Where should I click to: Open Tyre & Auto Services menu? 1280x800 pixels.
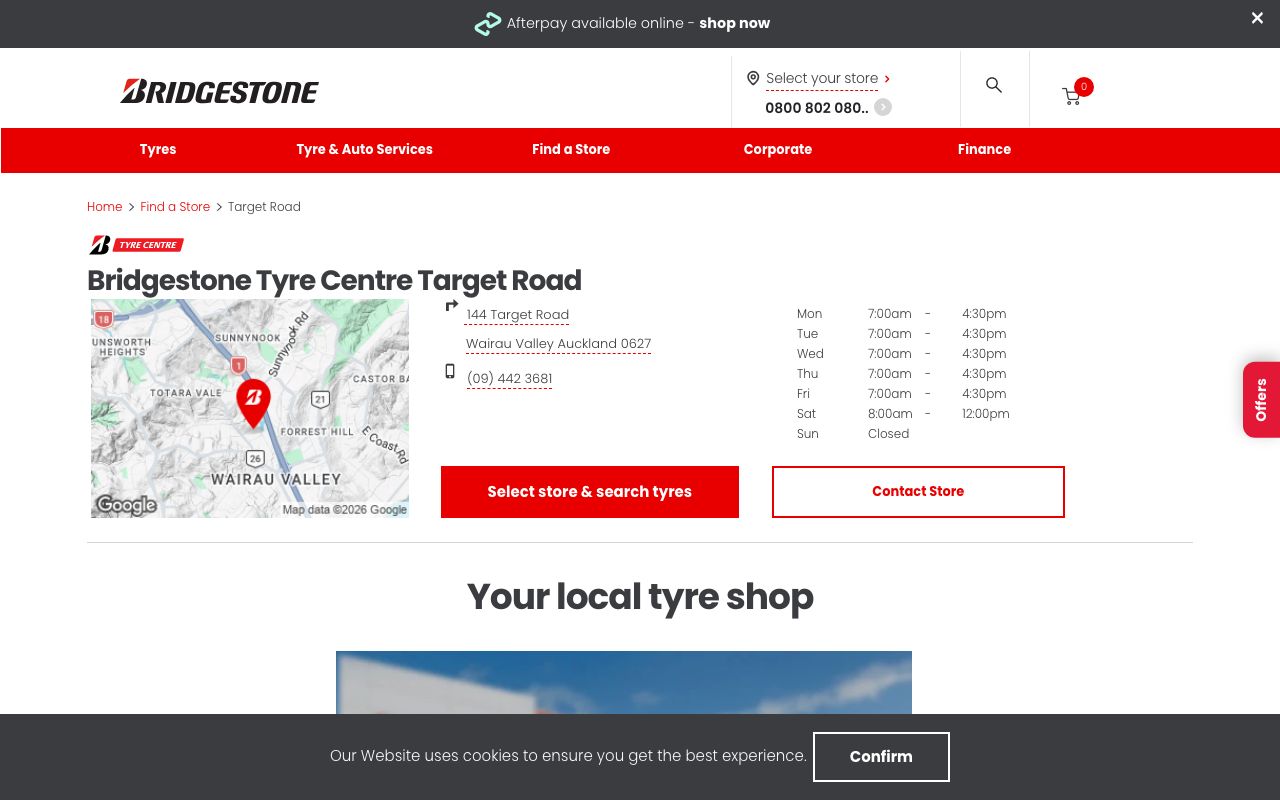tap(364, 149)
